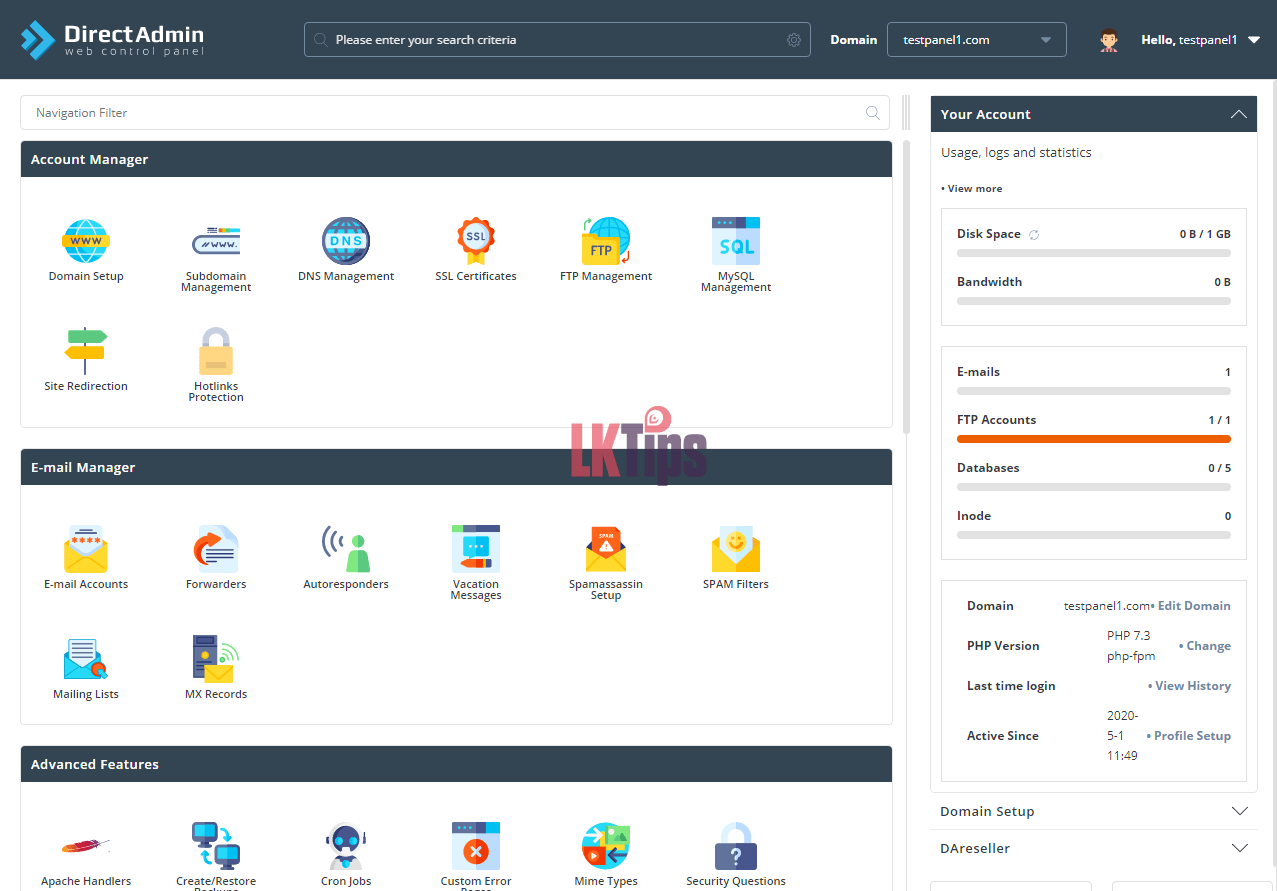Open Spamassassin Setup
Image resolution: width=1277 pixels, height=891 pixels.
[x=606, y=550]
